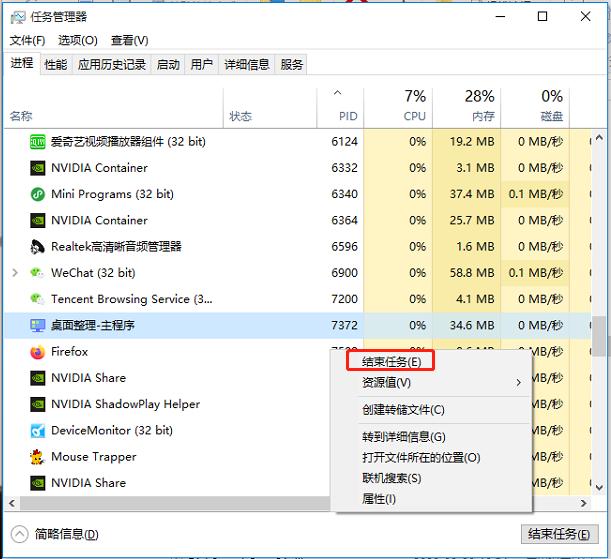Open the 查看(V) menu
The height and width of the screenshot is (559, 611).
[129, 40]
